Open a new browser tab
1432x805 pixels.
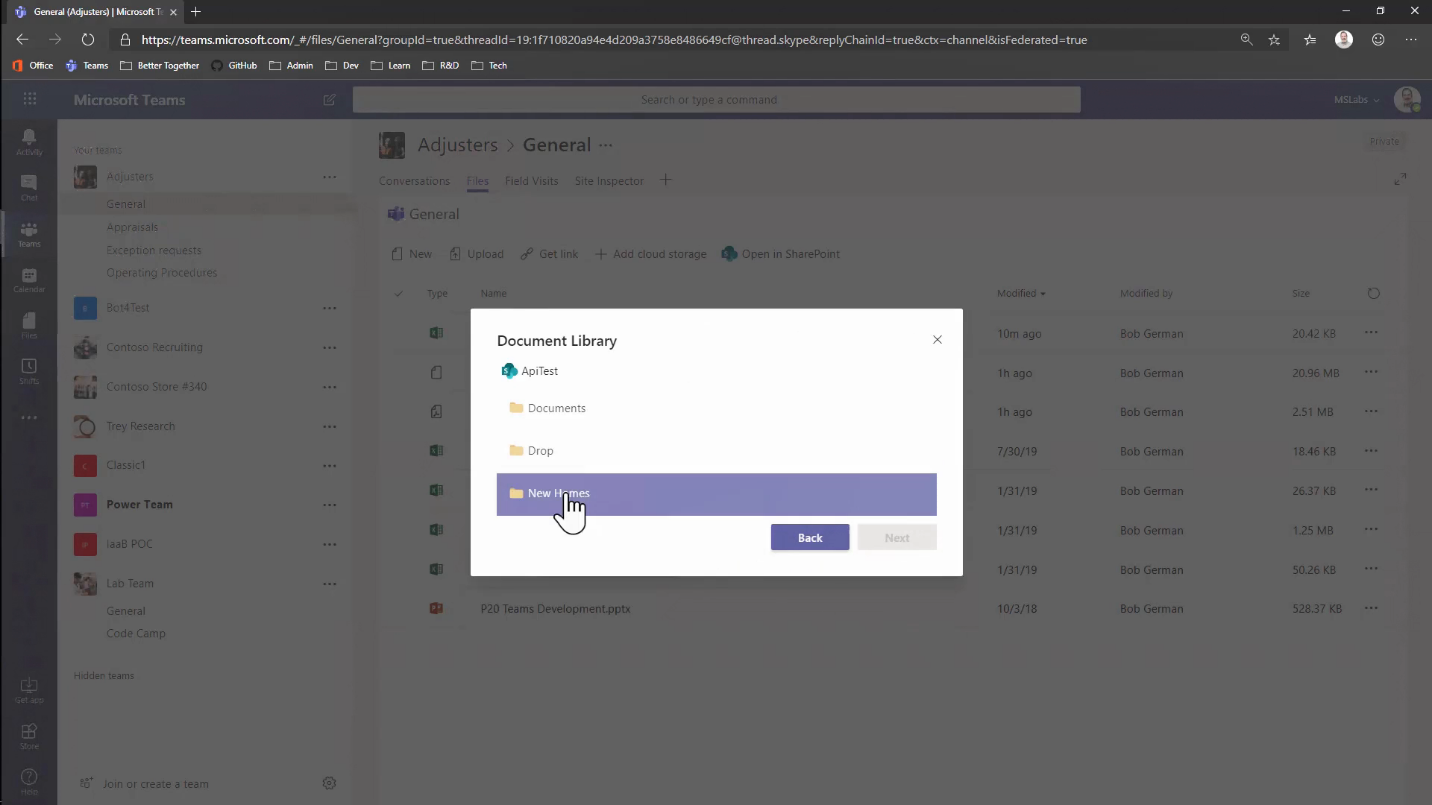196,11
